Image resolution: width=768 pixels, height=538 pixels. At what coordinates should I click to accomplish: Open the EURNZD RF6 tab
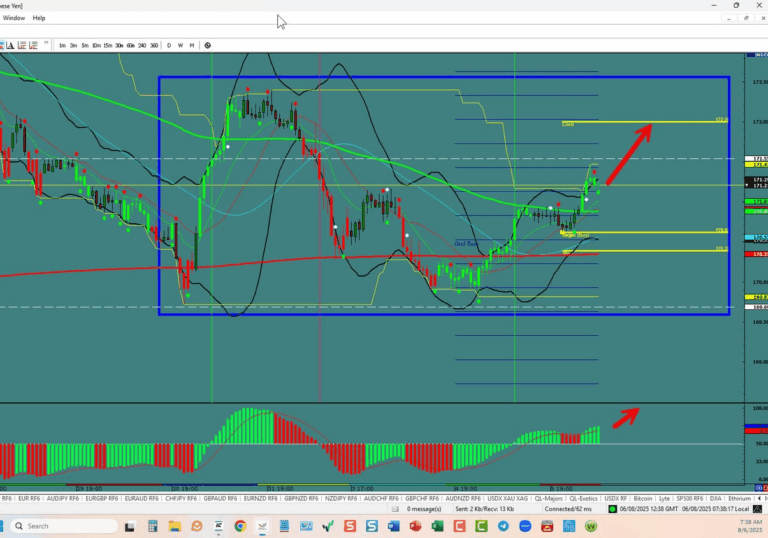pyautogui.click(x=260, y=499)
